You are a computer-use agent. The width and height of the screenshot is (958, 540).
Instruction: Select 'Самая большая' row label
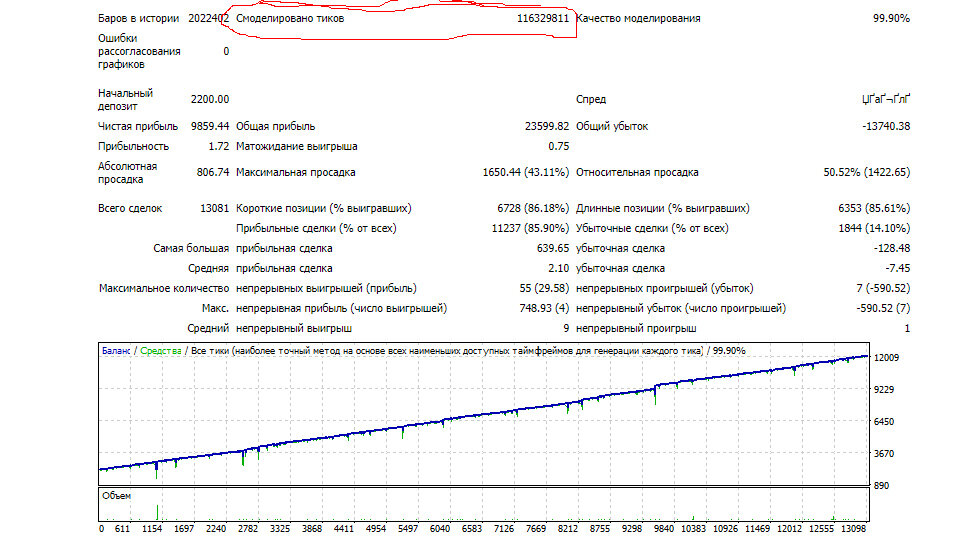191,249
